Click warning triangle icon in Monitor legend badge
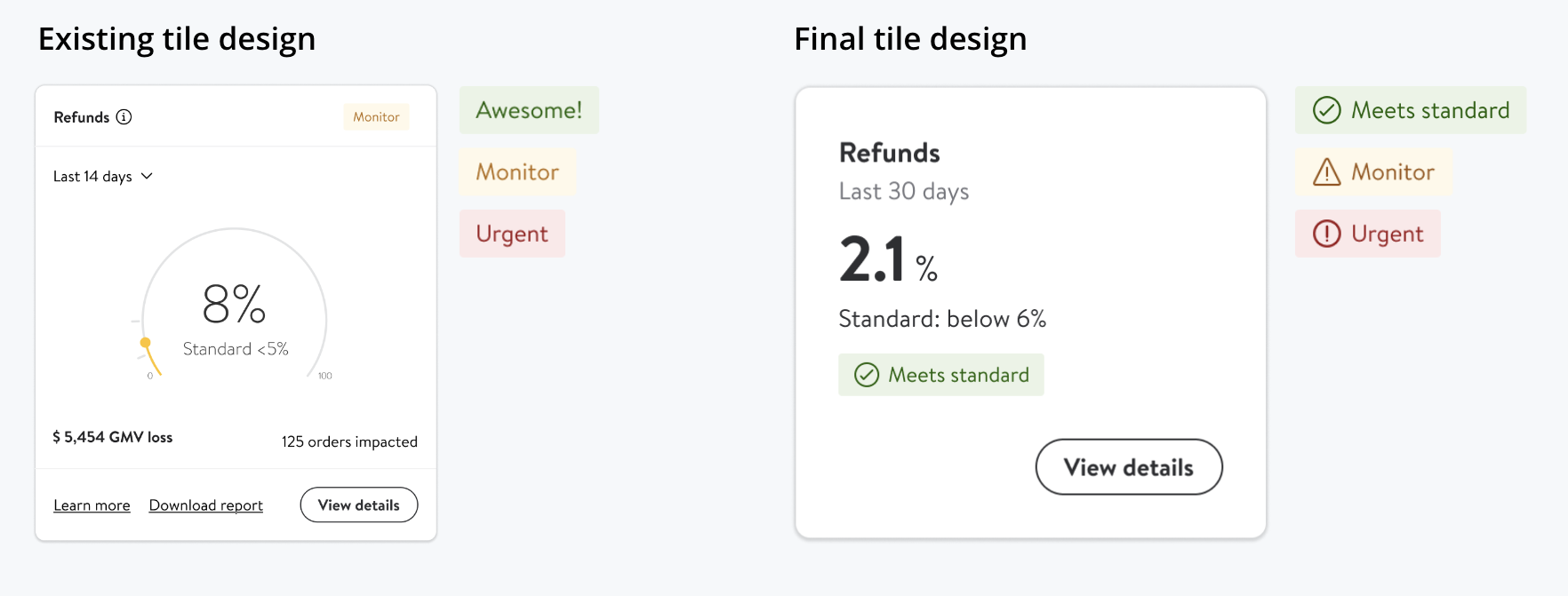1568x596 pixels. (x=1326, y=172)
